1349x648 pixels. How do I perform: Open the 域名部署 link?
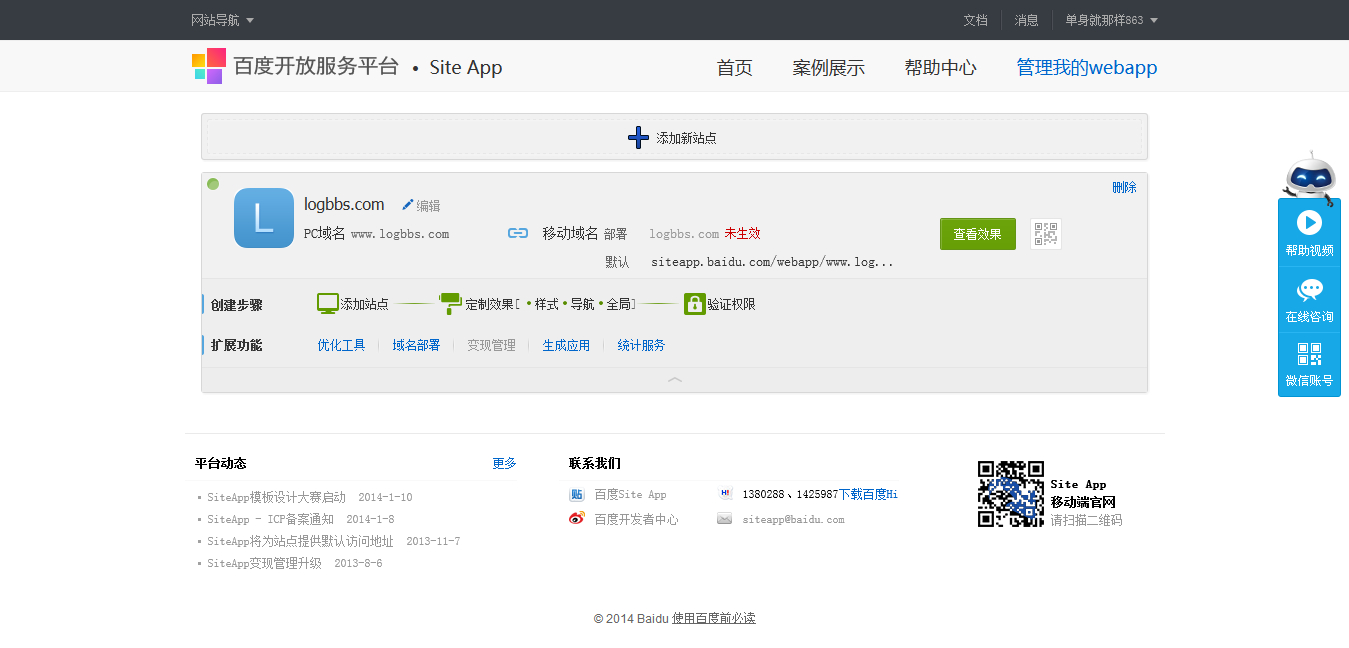[x=416, y=345]
